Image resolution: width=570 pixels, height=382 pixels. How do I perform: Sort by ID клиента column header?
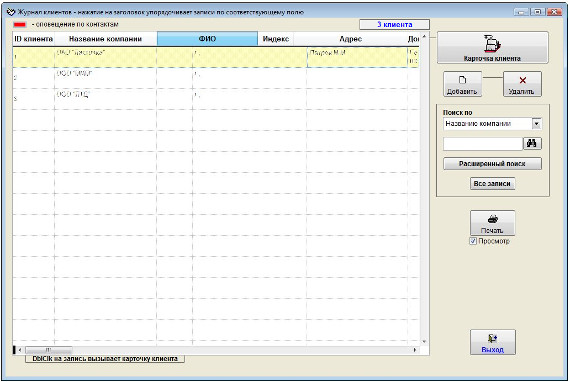click(x=33, y=39)
